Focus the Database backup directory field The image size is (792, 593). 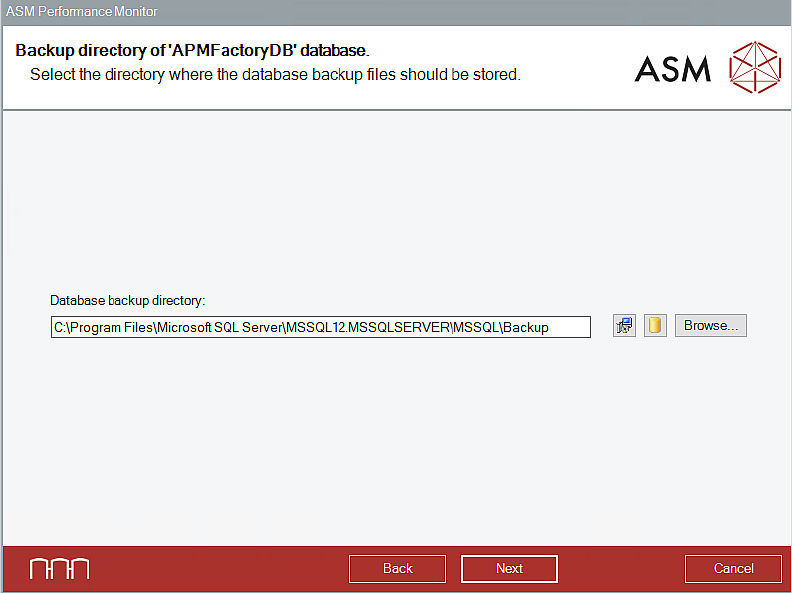321,327
